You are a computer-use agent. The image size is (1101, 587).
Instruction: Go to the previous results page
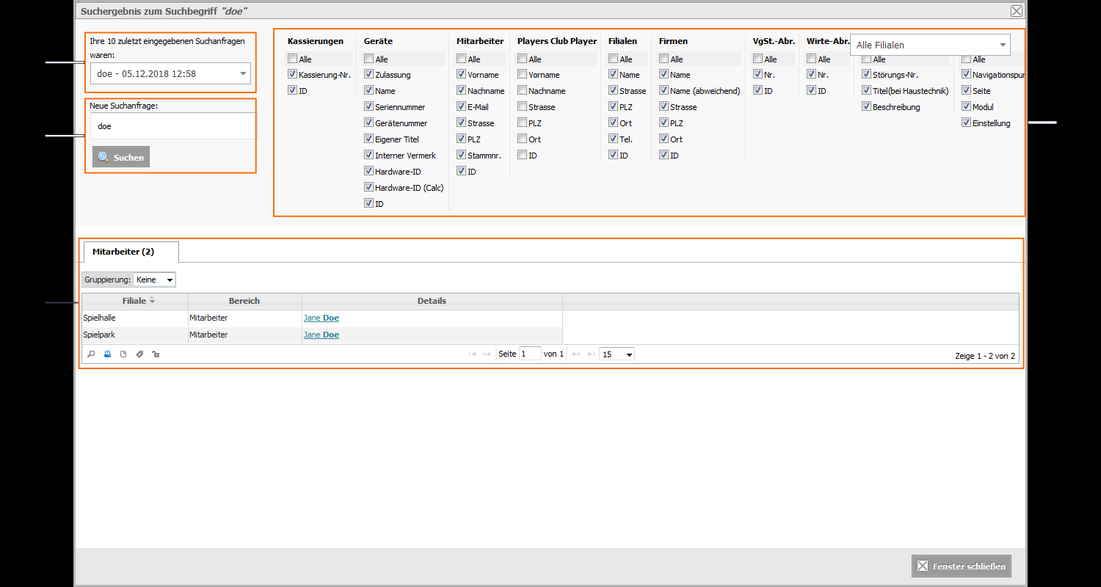coord(486,355)
